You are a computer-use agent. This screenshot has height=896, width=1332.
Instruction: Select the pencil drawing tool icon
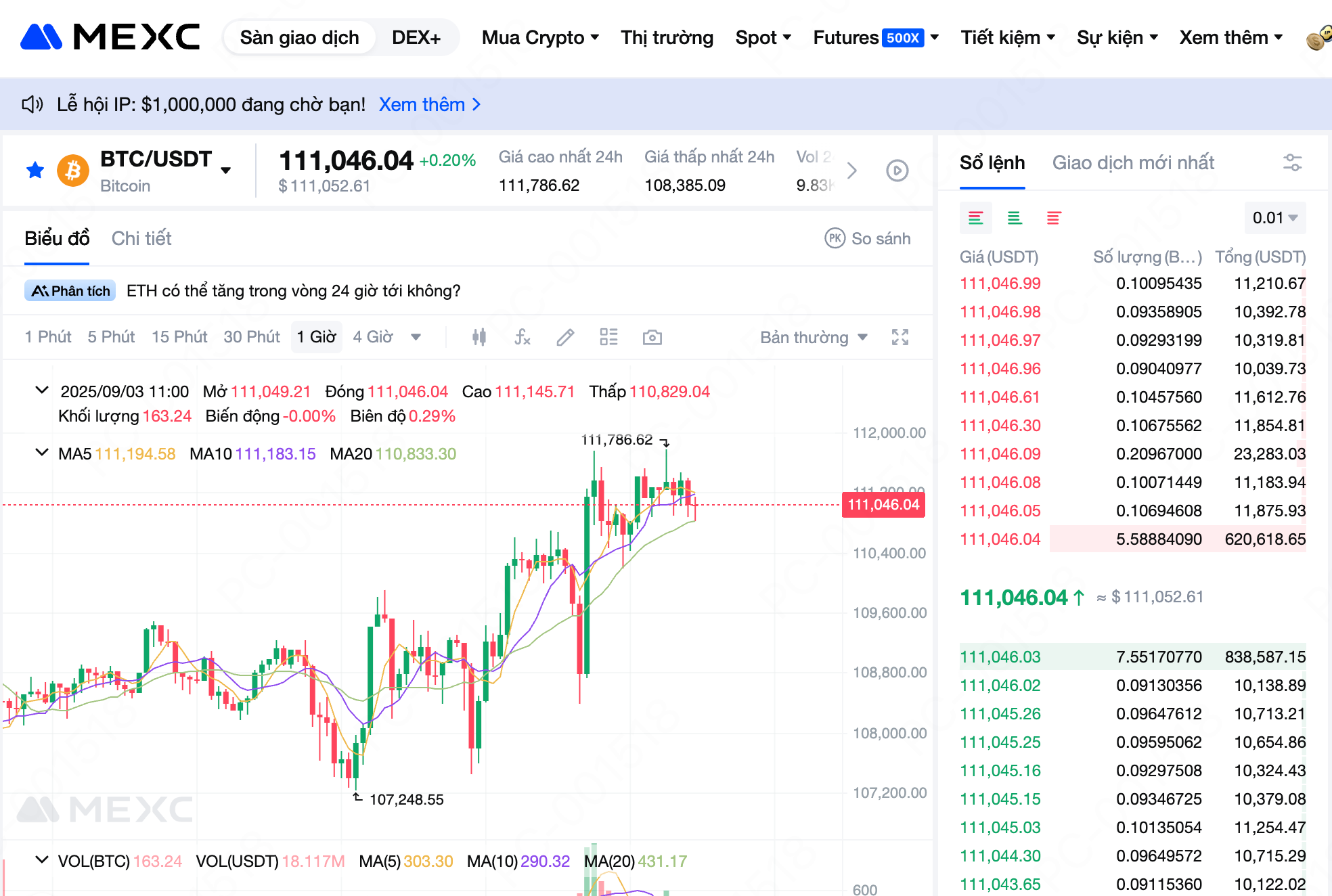(565, 337)
